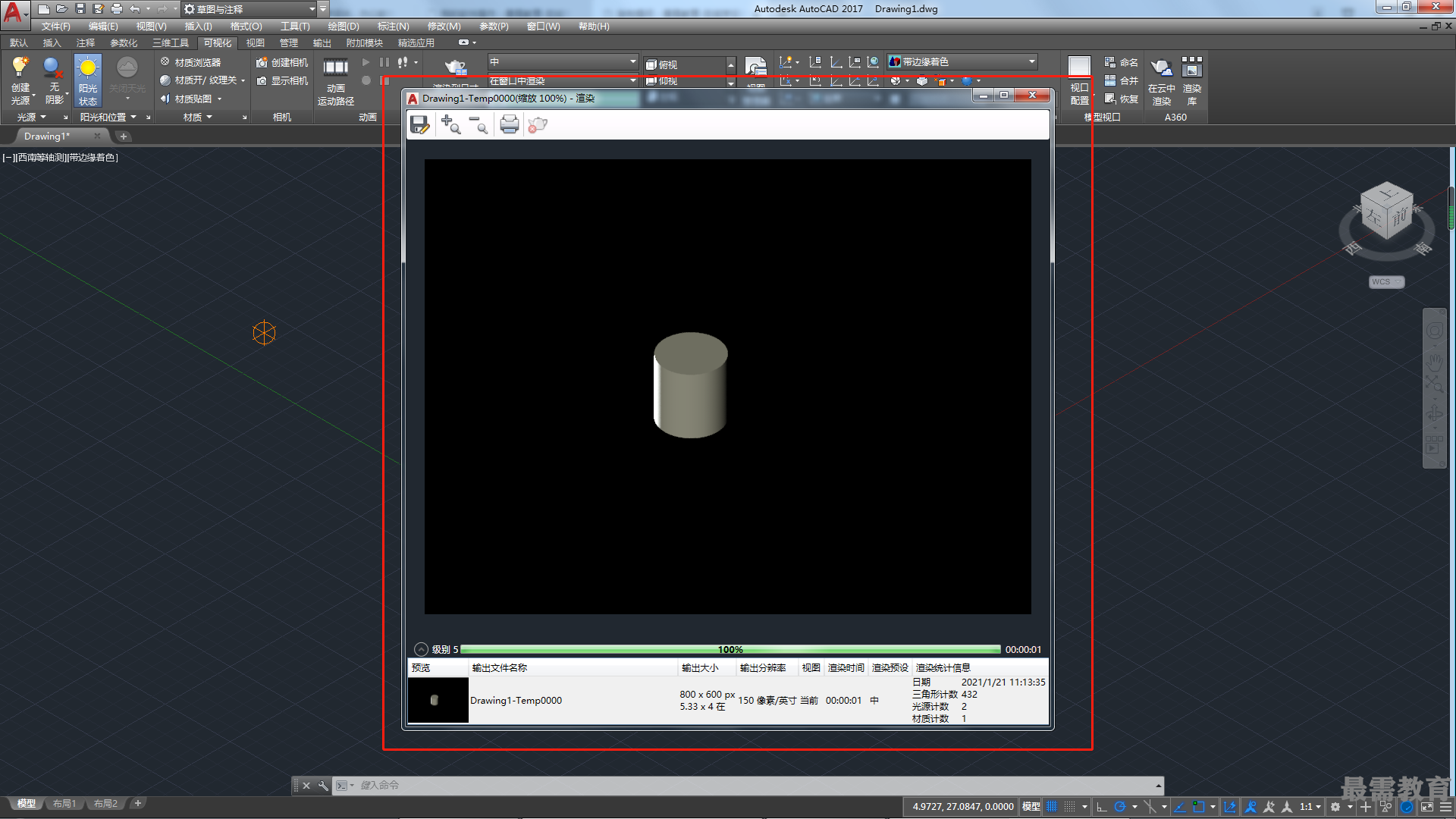Switch to the 可视化 ribbon tab
This screenshot has height=819, width=1456.
coord(217,43)
